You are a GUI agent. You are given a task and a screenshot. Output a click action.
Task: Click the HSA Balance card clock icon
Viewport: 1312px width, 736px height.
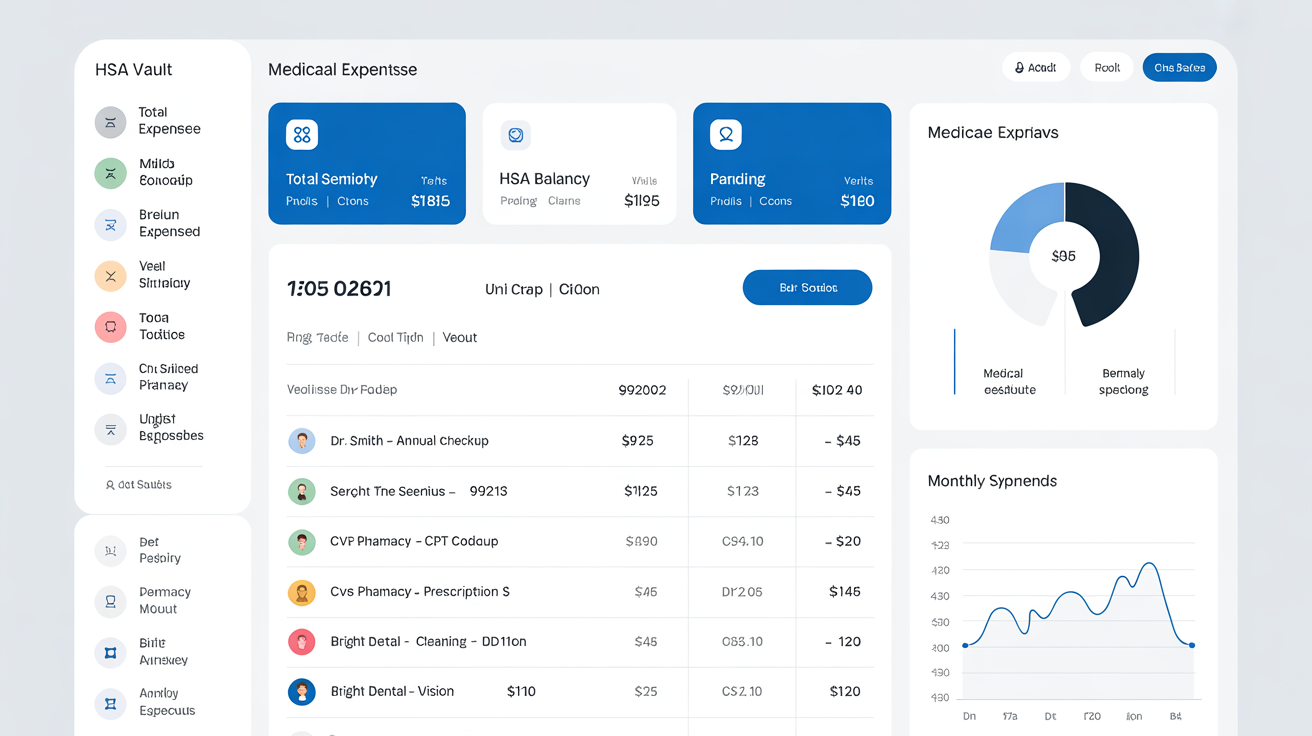point(515,134)
